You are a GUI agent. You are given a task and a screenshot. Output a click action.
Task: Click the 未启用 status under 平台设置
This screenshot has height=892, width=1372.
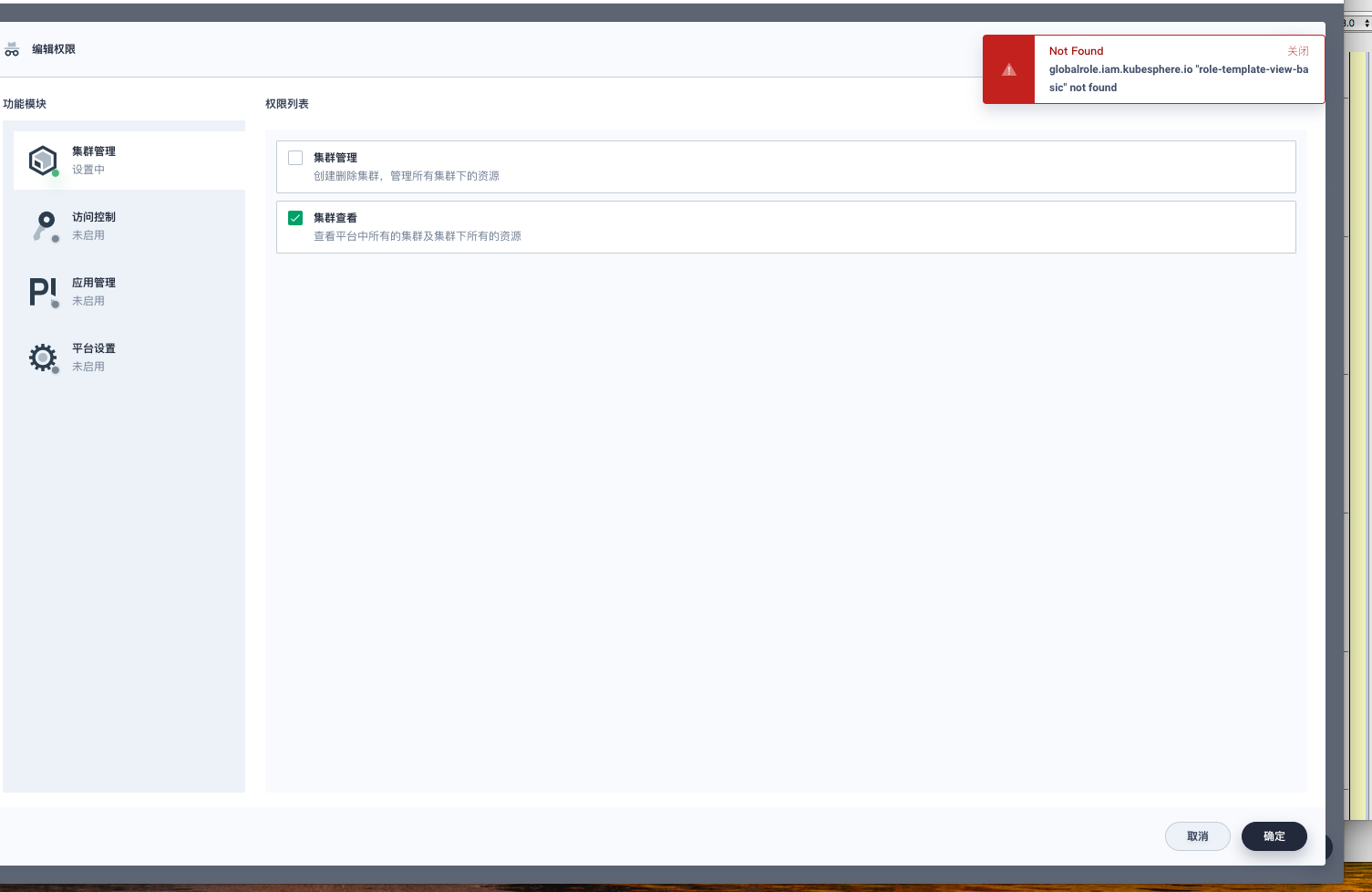tap(88, 367)
